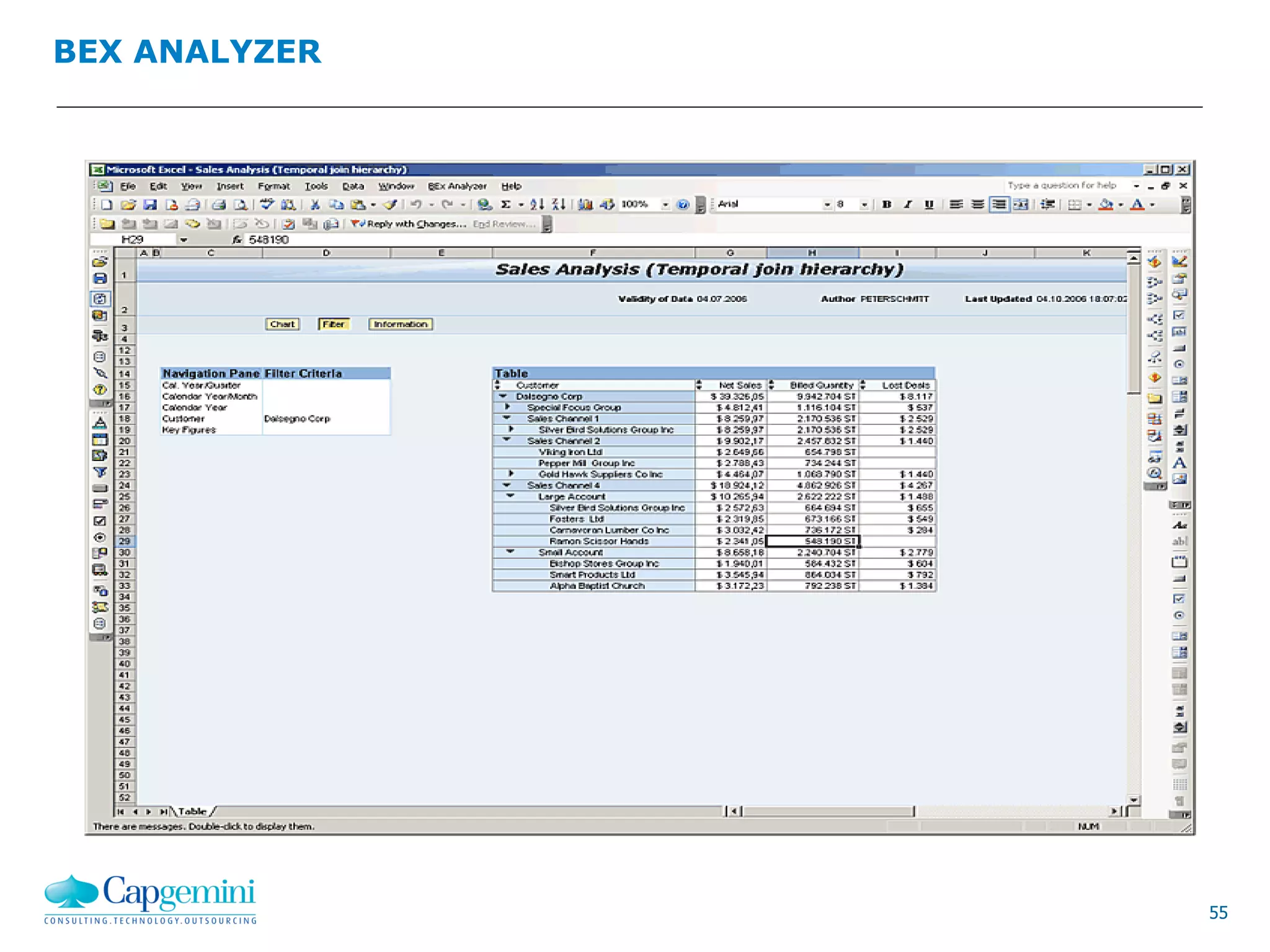Click column header H
Screen dimensions: 1270x952
pos(812,252)
